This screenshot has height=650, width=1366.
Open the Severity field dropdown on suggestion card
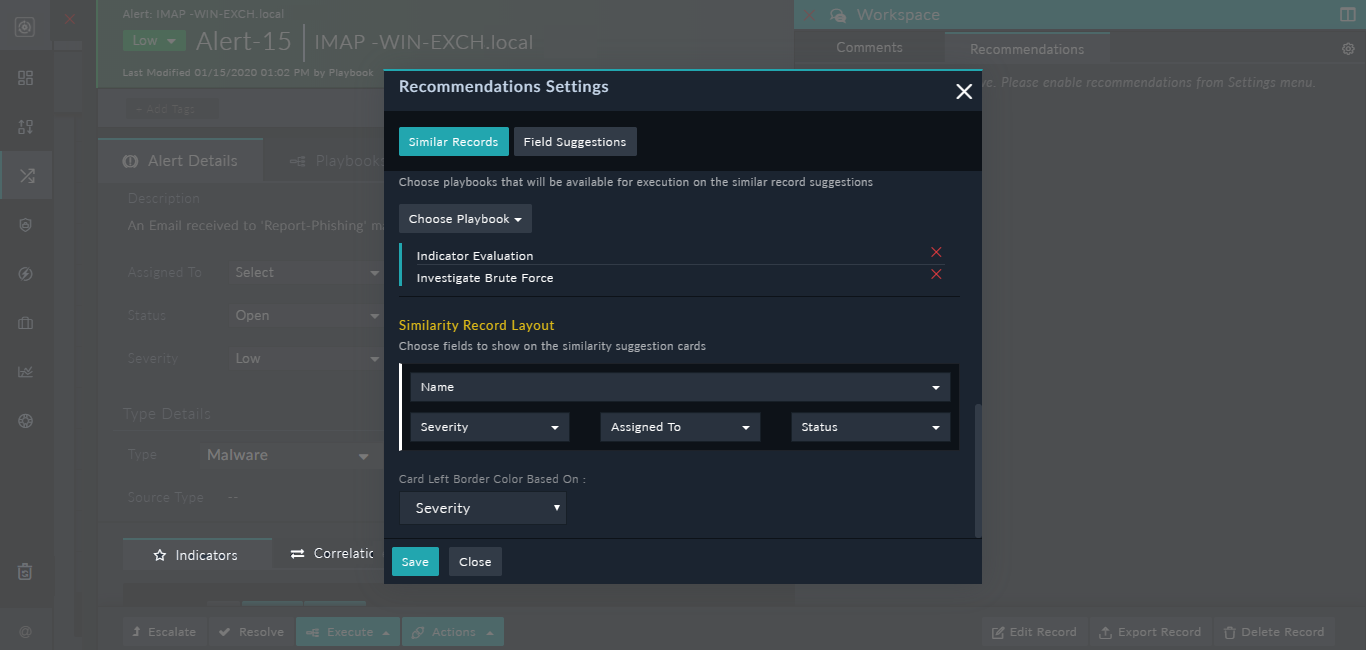coord(489,427)
